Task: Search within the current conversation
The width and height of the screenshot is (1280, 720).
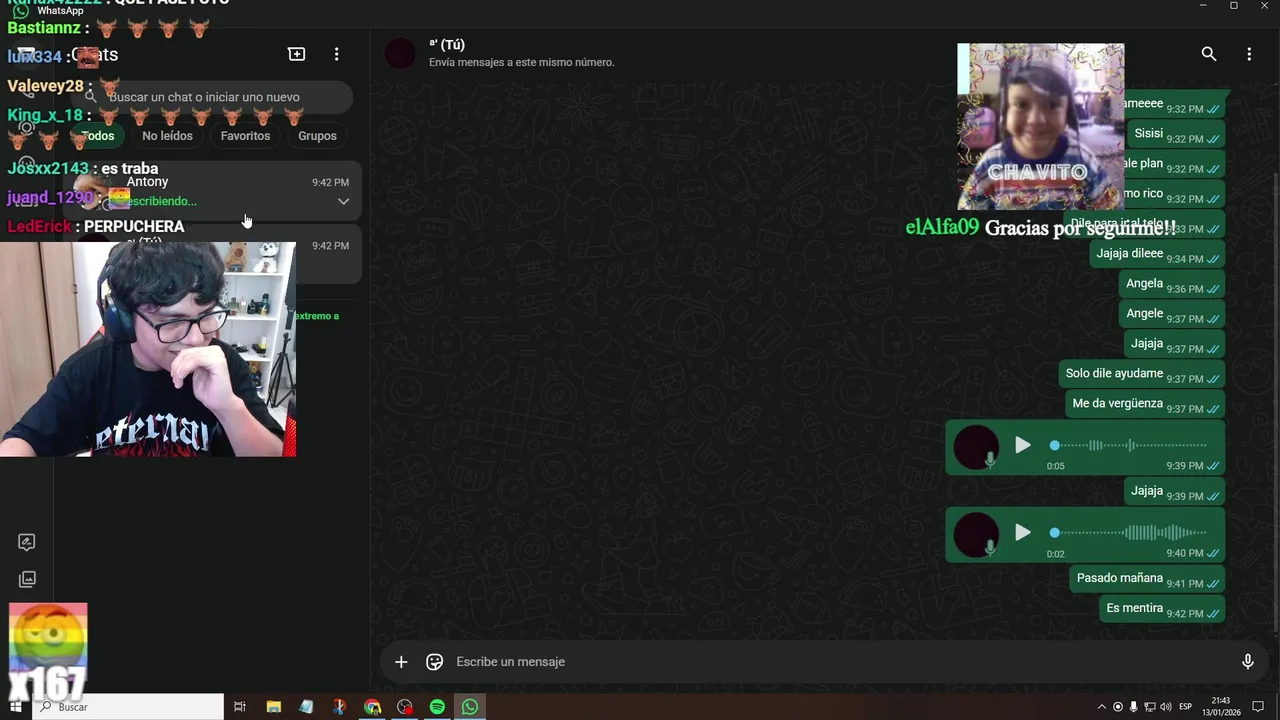Action: pos(1209,54)
